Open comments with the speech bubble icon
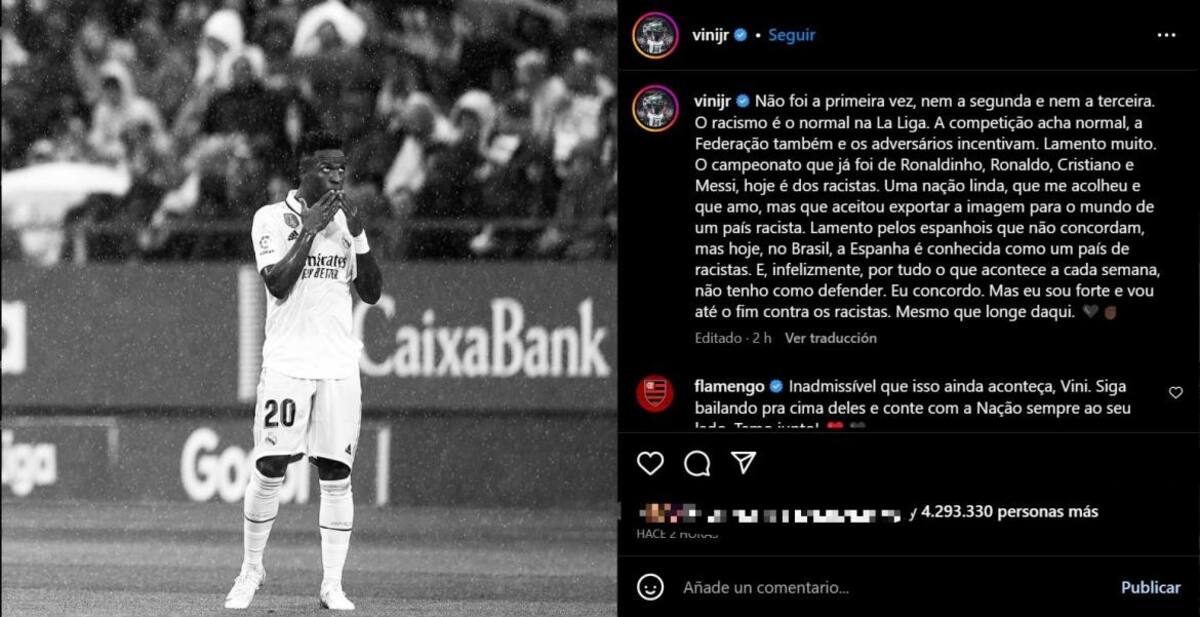This screenshot has width=1200, height=617. click(697, 463)
